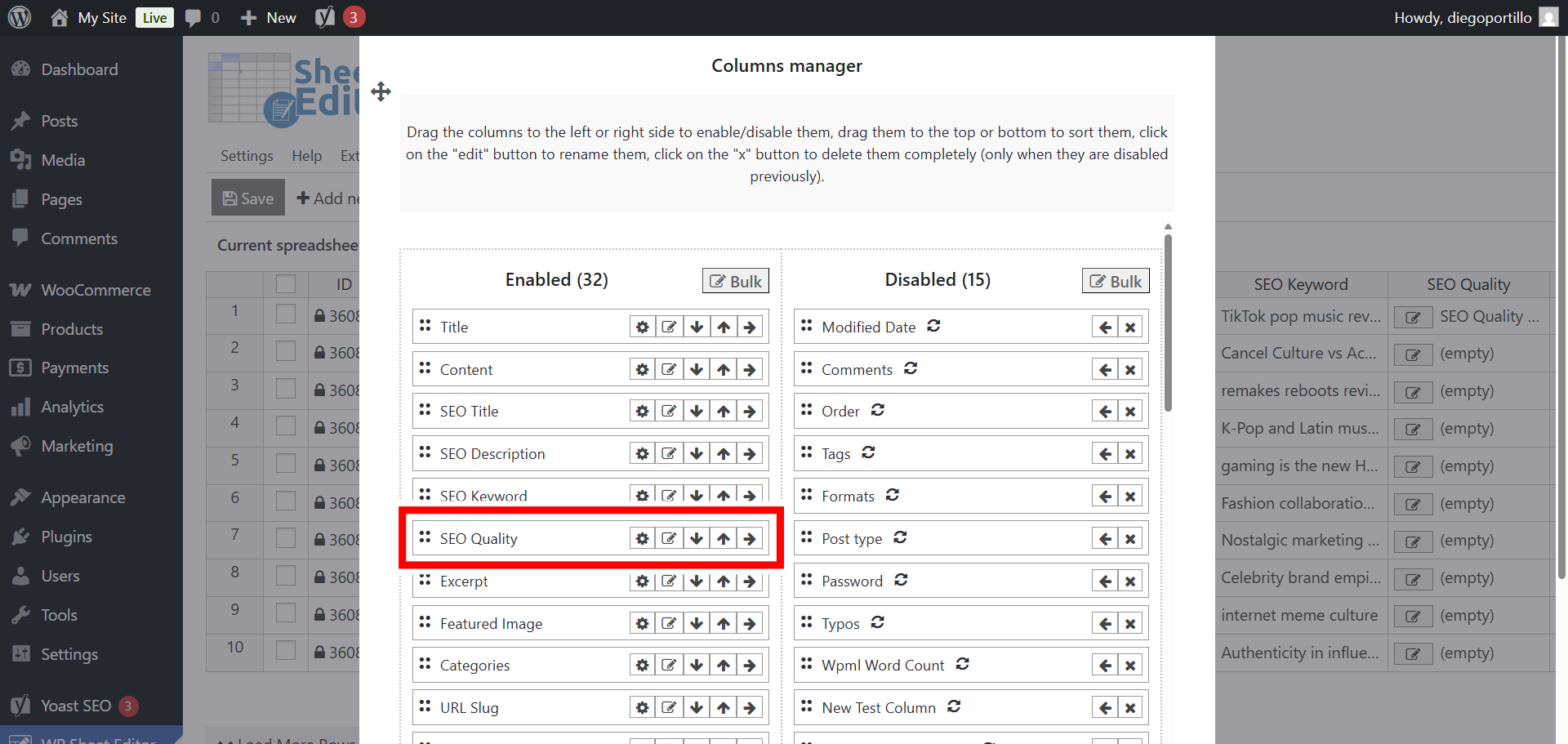This screenshot has width=1568, height=744.
Task: Open the Appearance menu in sidebar
Action: coord(82,497)
